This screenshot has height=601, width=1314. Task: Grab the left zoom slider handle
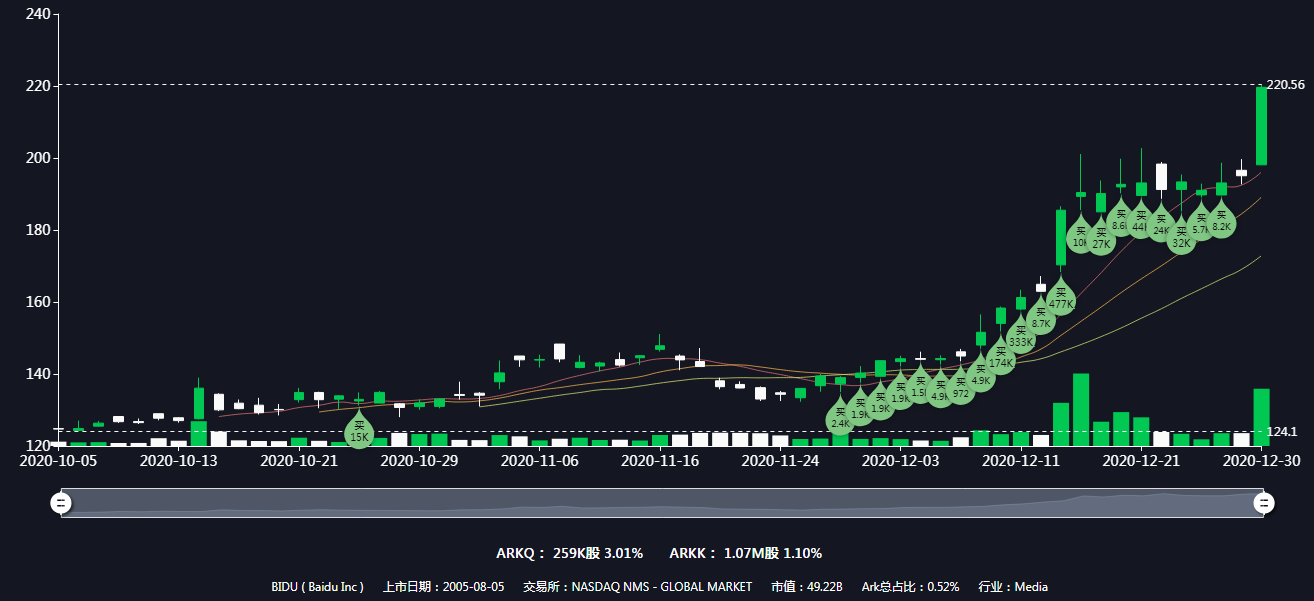coord(61,503)
